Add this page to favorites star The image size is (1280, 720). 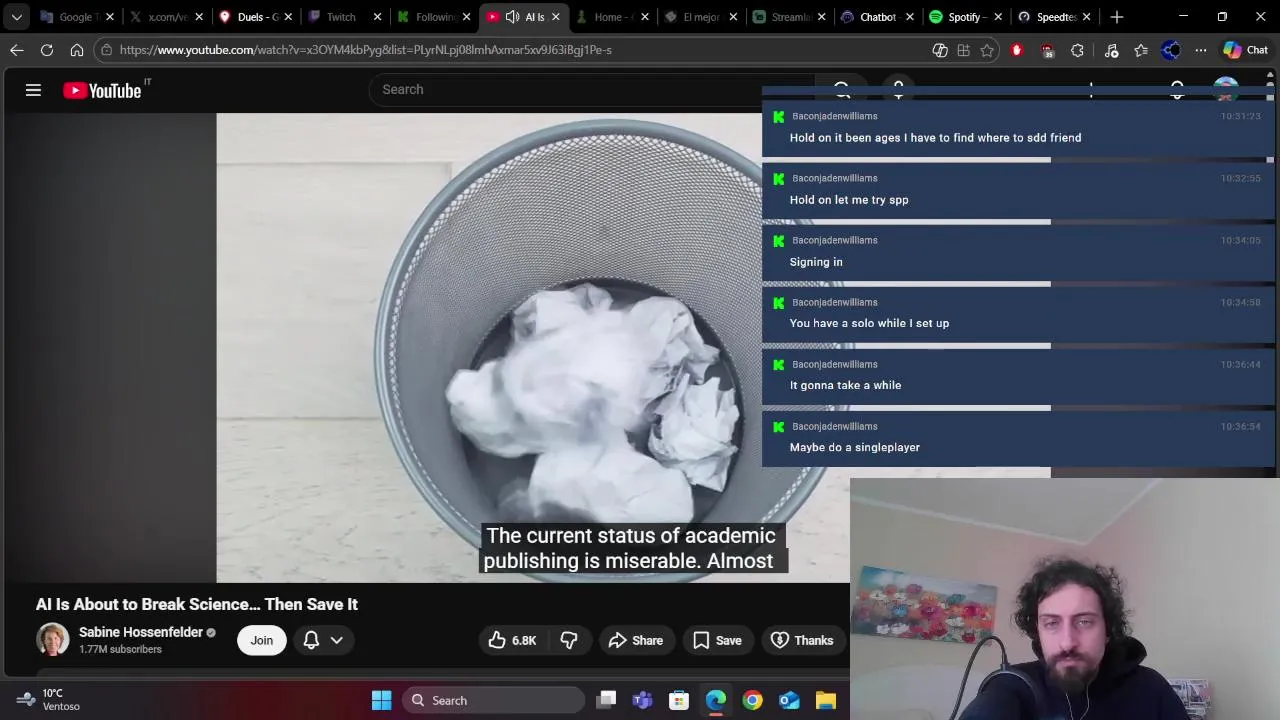click(x=987, y=50)
